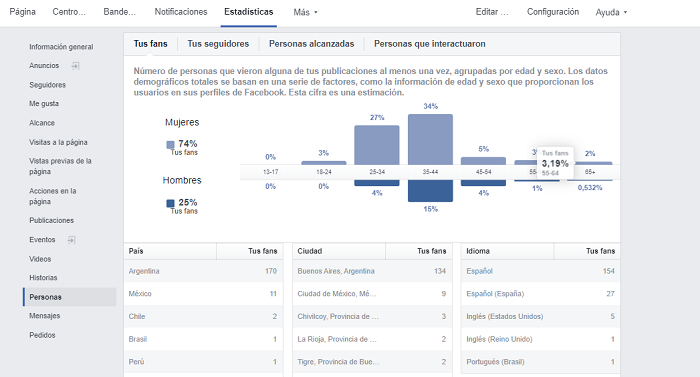Open Configuración in the top bar
The height and width of the screenshot is (377, 700).
tap(553, 12)
